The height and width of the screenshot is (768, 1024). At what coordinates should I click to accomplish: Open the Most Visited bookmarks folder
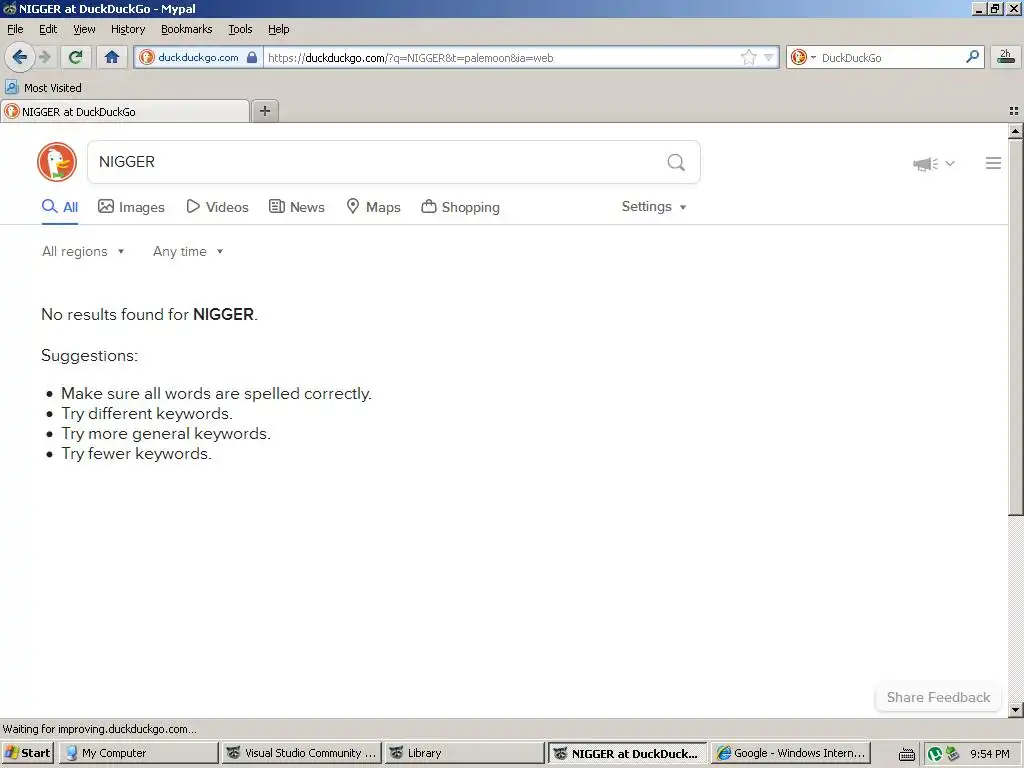pos(43,88)
